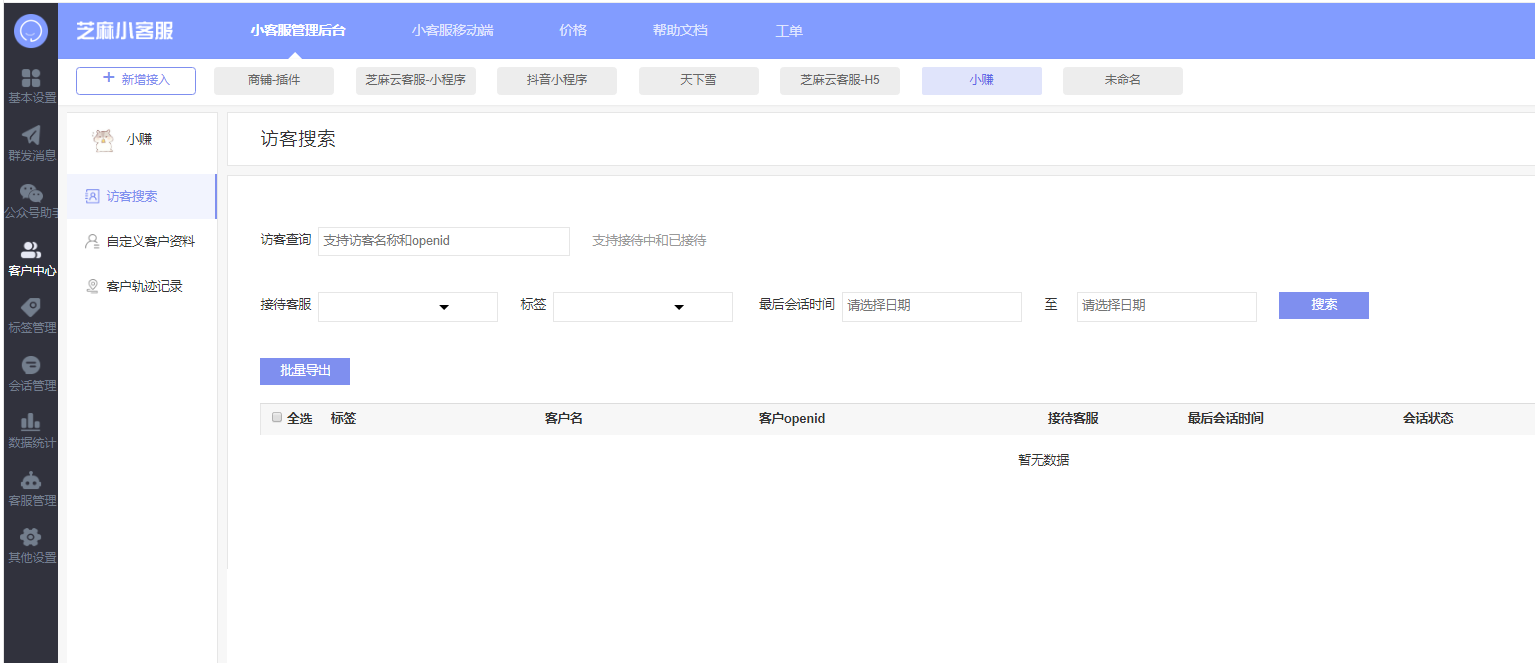This screenshot has height=663, width=1535.
Task: Select the 芝麻云客服-小程序 channel tab
Action: pos(416,81)
